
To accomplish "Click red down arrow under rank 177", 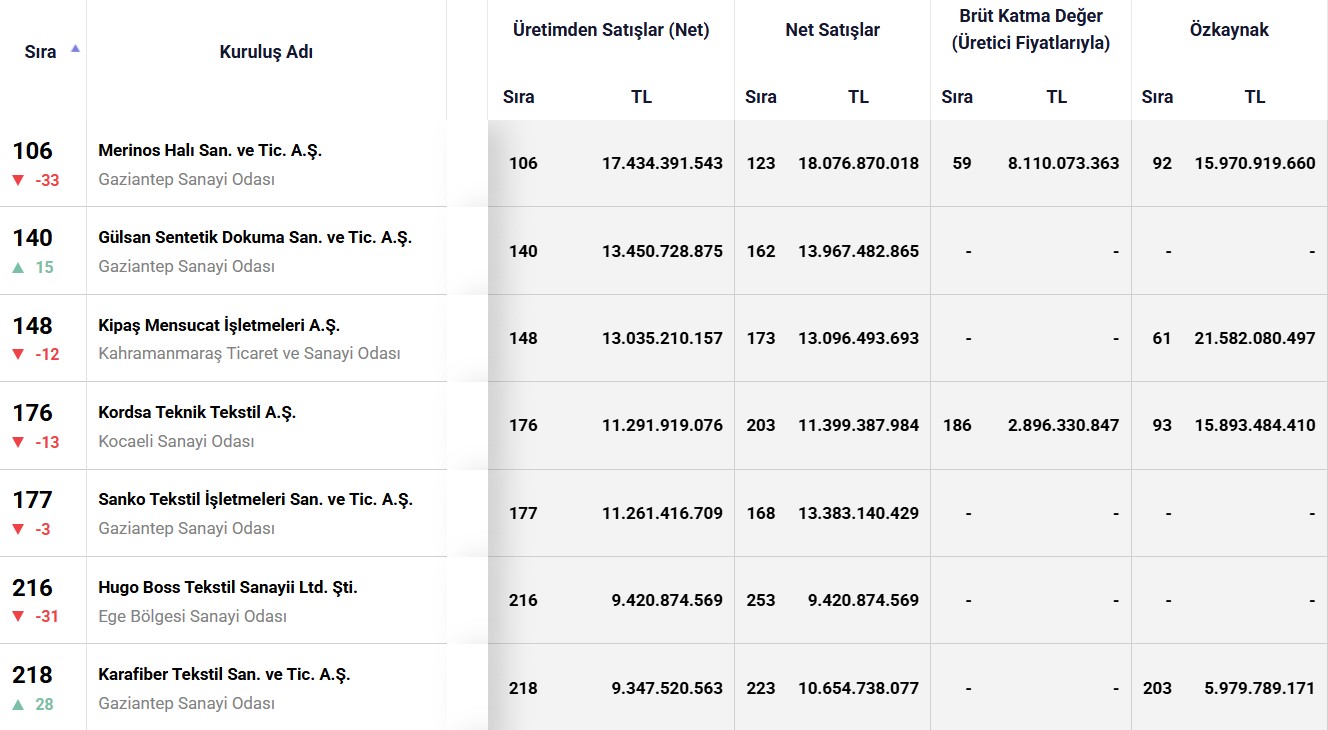I will click(18, 529).
